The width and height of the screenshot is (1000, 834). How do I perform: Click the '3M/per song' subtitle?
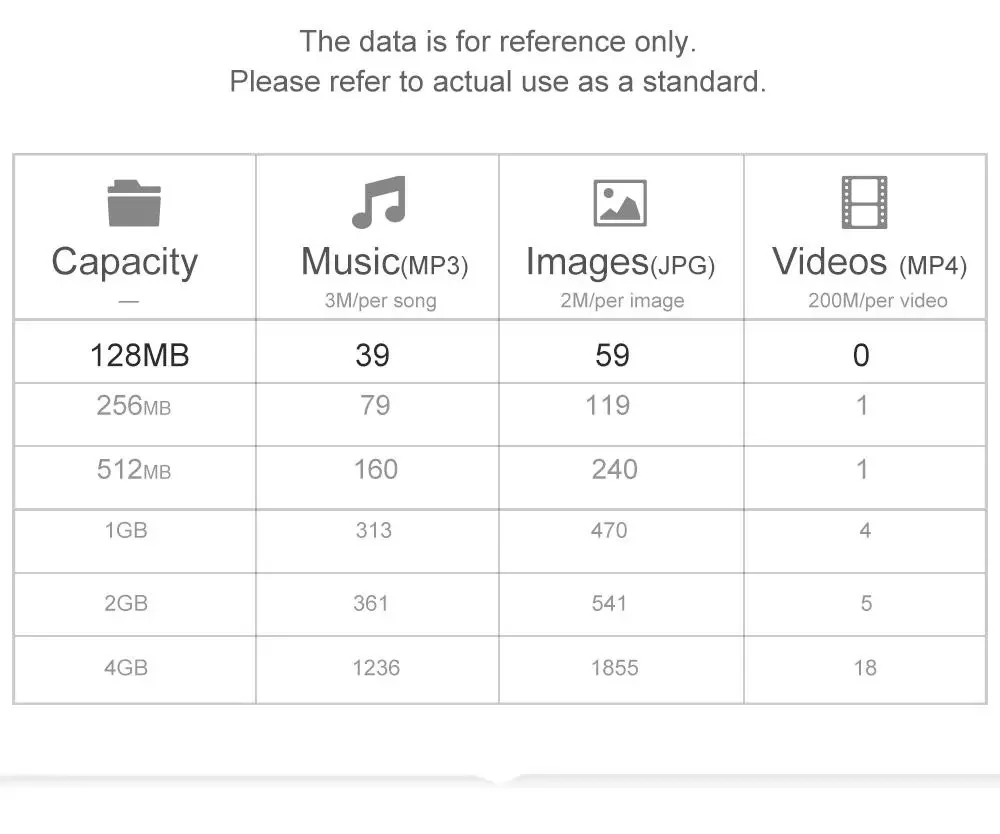(x=380, y=301)
